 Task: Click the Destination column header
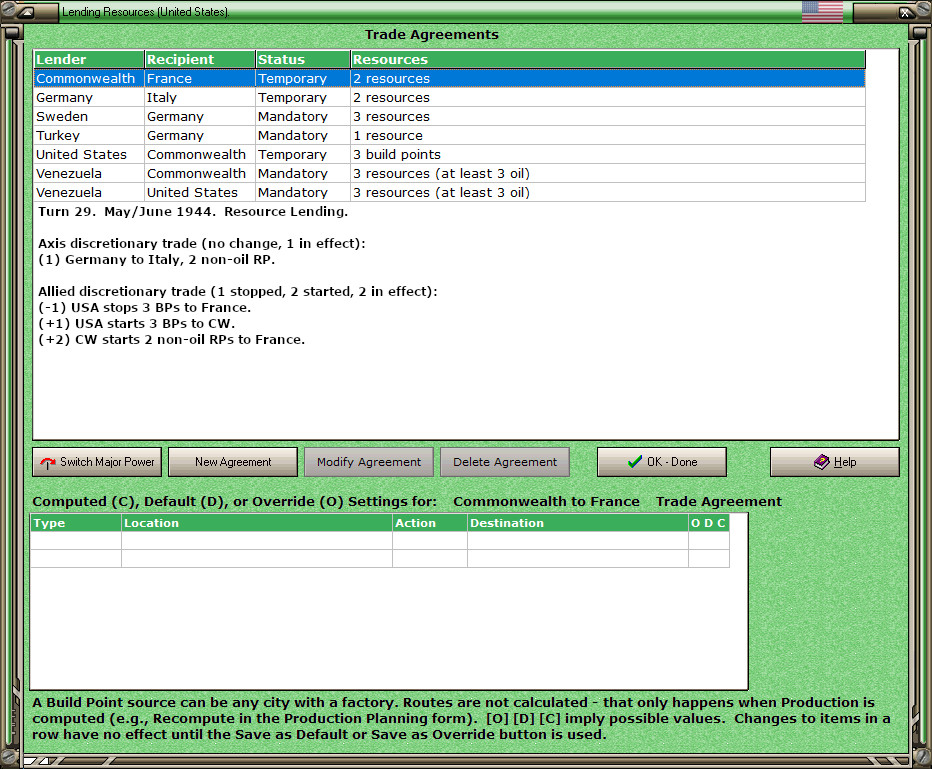578,523
